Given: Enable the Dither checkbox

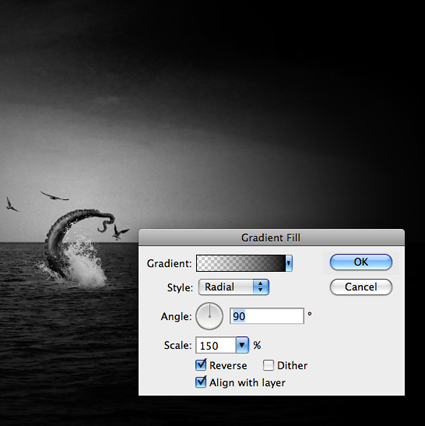Looking at the screenshot, I should (x=268, y=365).
